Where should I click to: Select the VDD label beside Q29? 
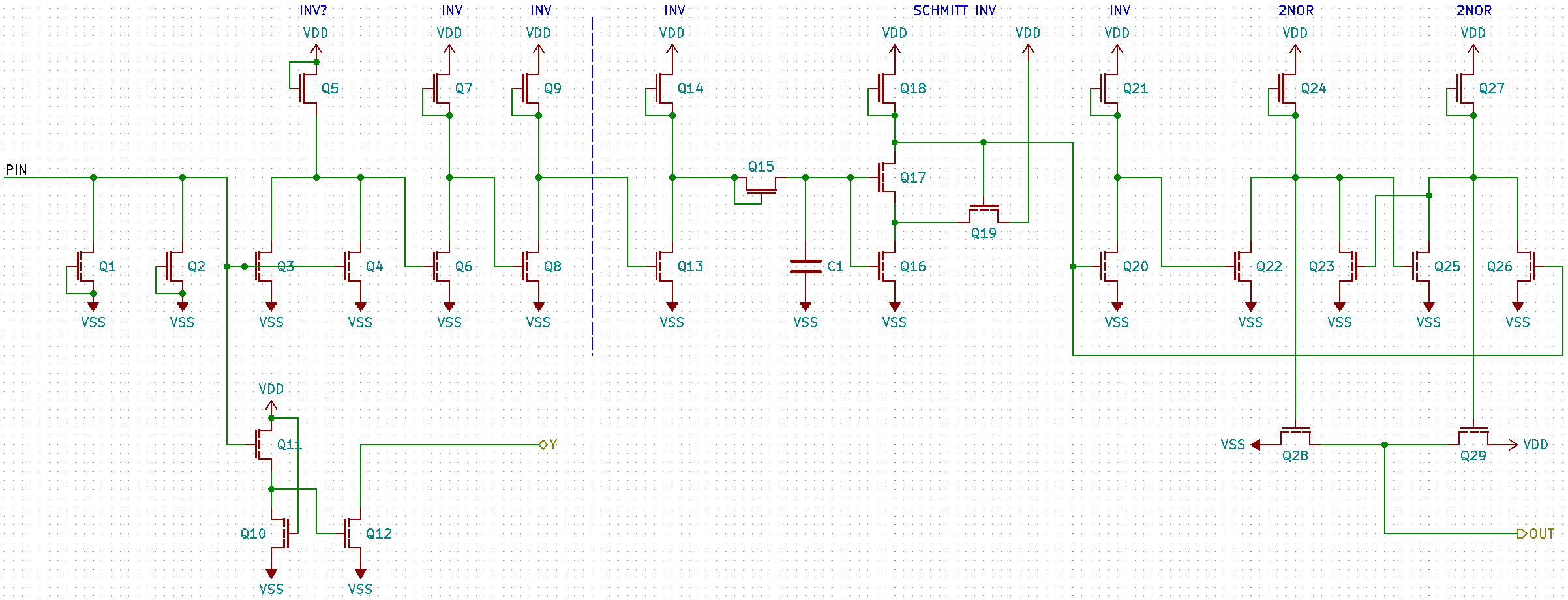click(x=1535, y=445)
